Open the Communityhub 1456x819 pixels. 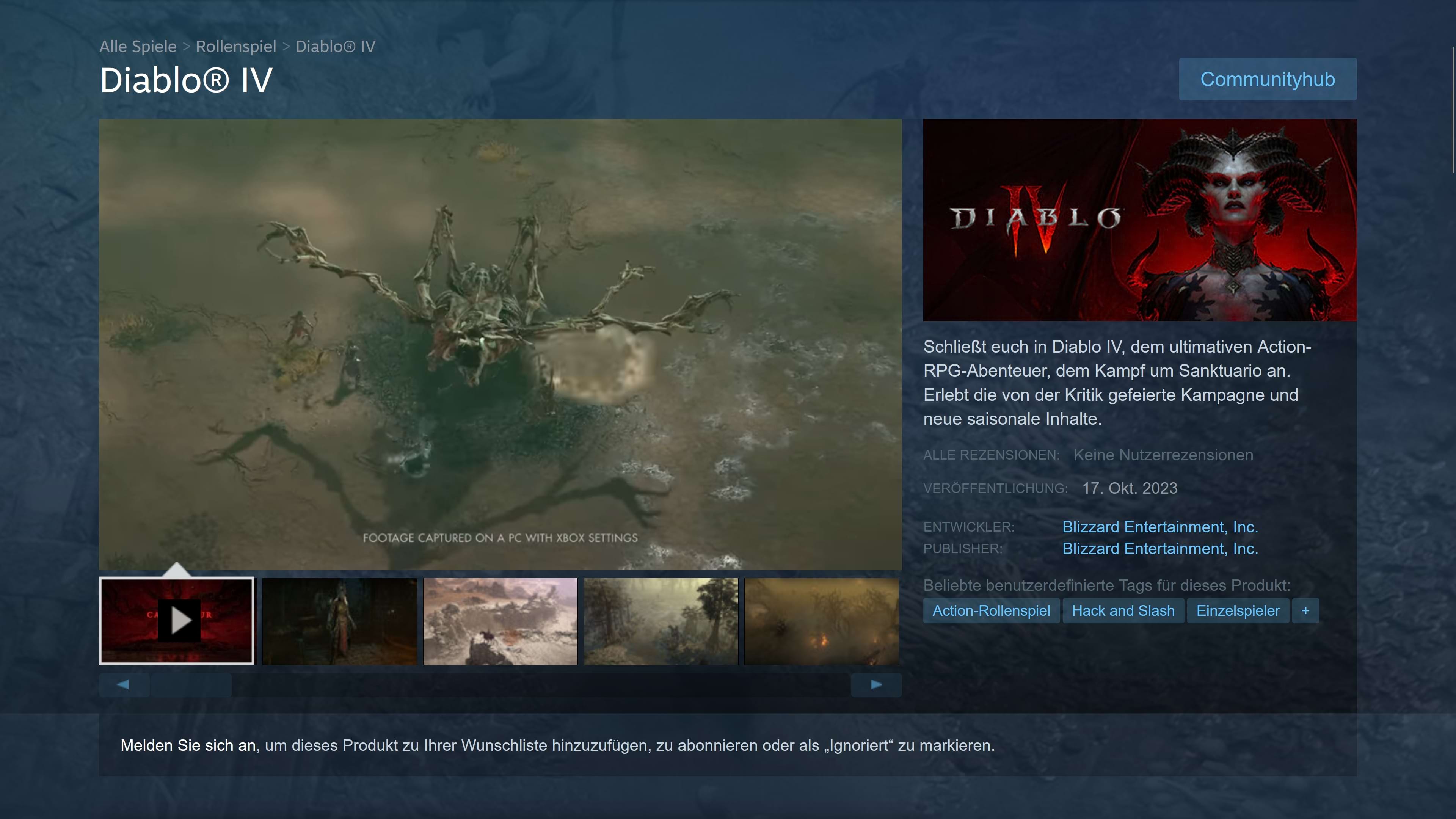pos(1267,79)
